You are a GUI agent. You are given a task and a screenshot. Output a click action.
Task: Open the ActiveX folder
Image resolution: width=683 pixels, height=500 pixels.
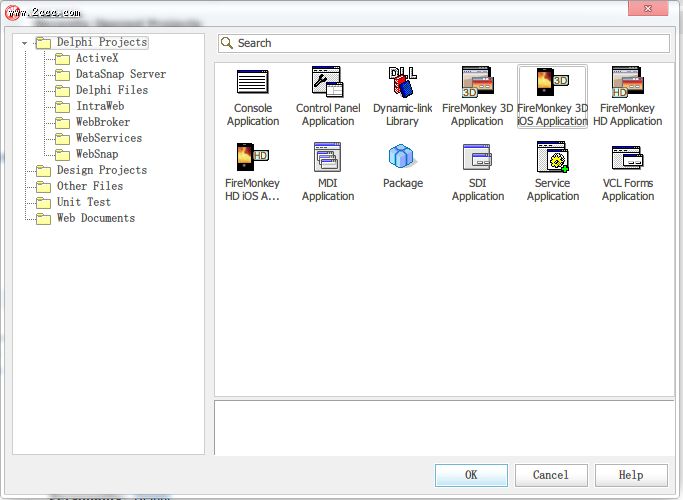coord(87,58)
